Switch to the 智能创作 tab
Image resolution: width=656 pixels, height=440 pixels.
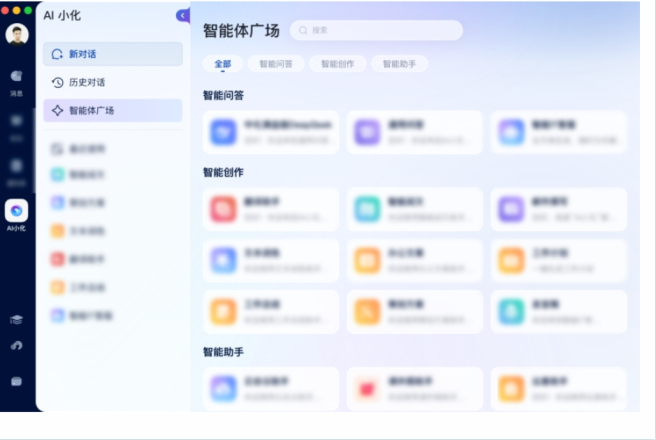coord(337,64)
